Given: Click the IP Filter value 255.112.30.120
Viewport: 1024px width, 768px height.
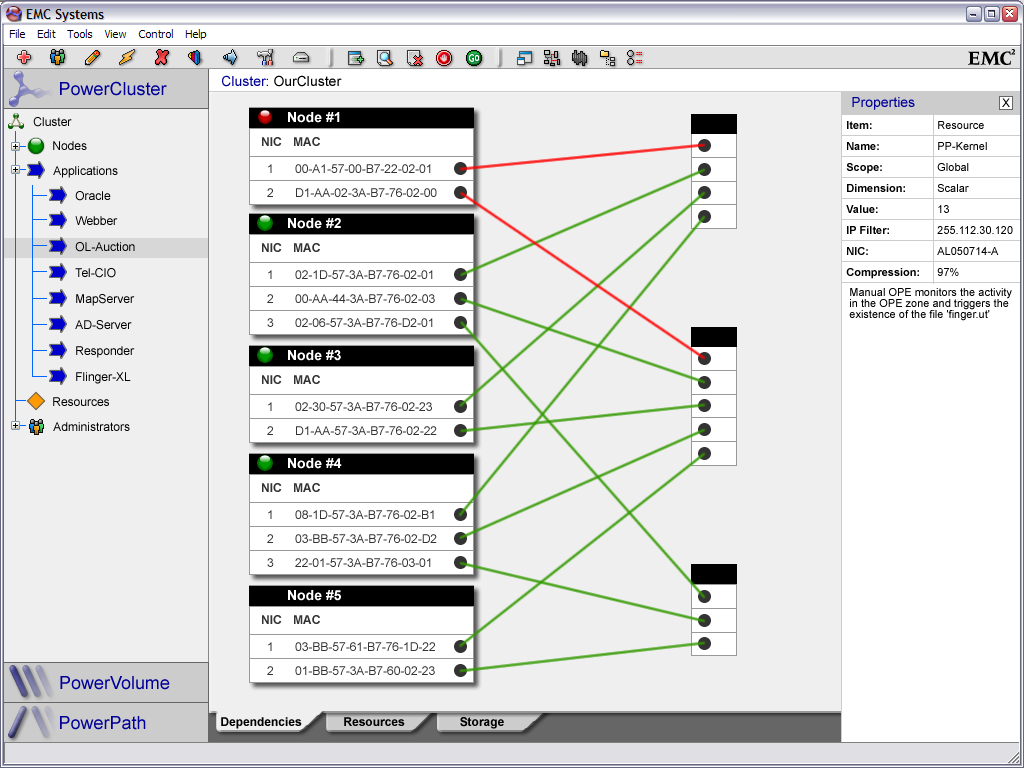Looking at the screenshot, I should [x=974, y=230].
